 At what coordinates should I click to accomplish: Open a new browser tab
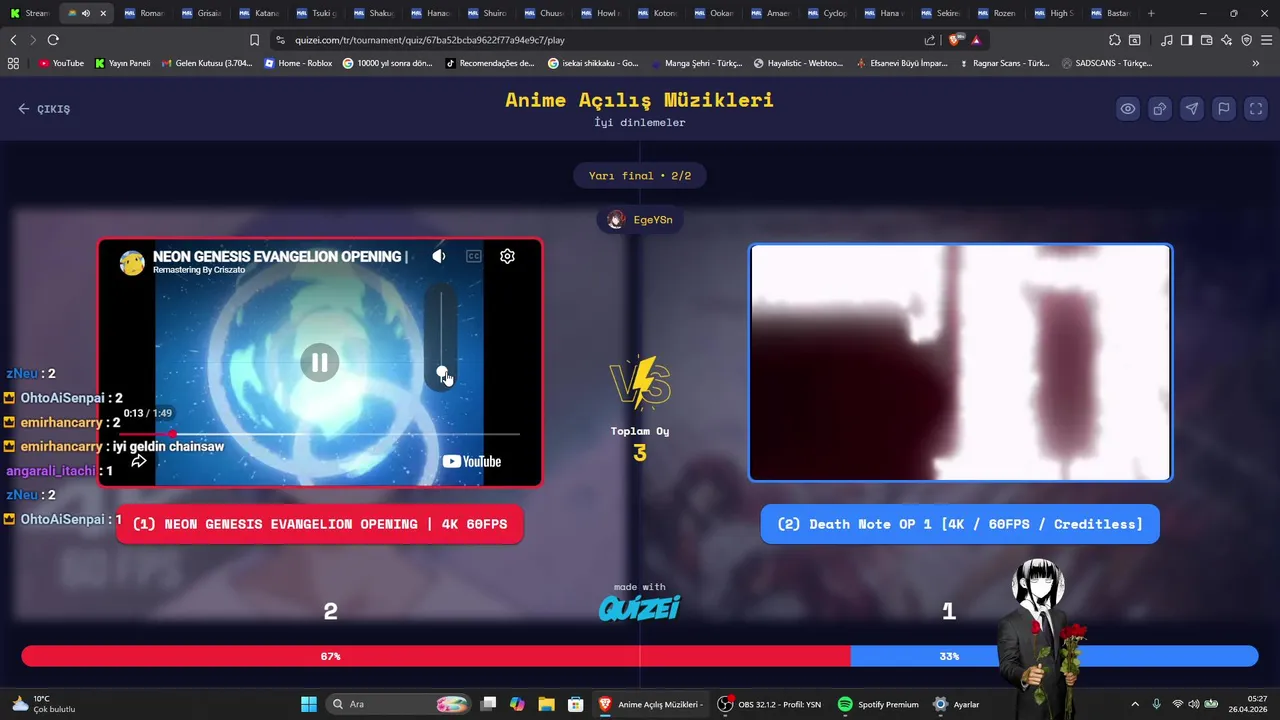click(1151, 13)
